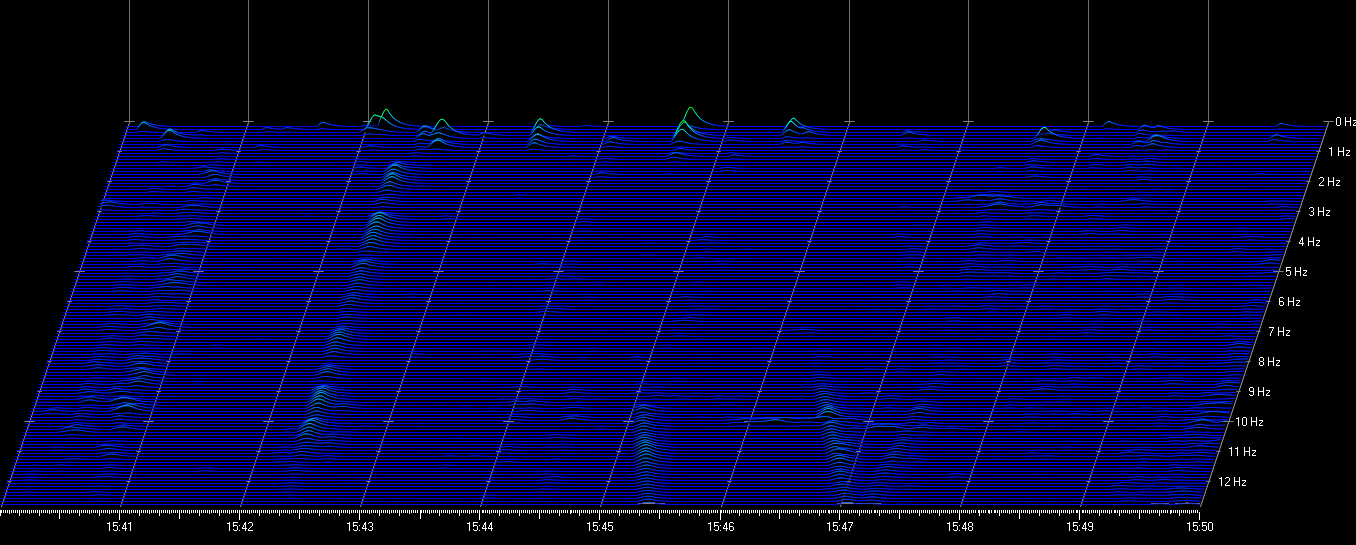Select the 1 Hz frequency label
This screenshot has height=545, width=1356.
[1339, 152]
